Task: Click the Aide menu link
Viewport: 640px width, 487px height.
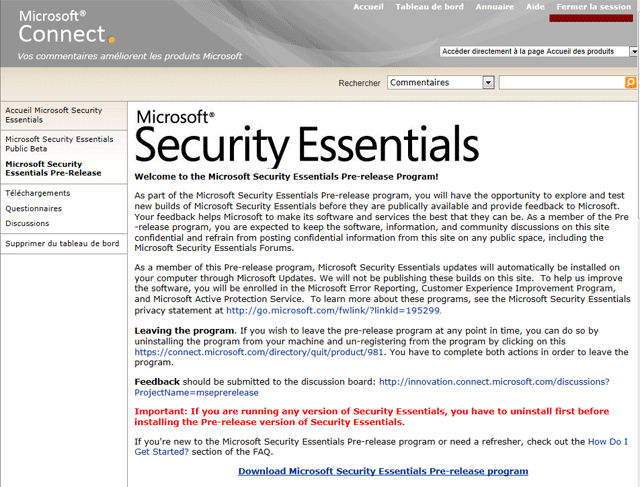Action: [x=536, y=7]
